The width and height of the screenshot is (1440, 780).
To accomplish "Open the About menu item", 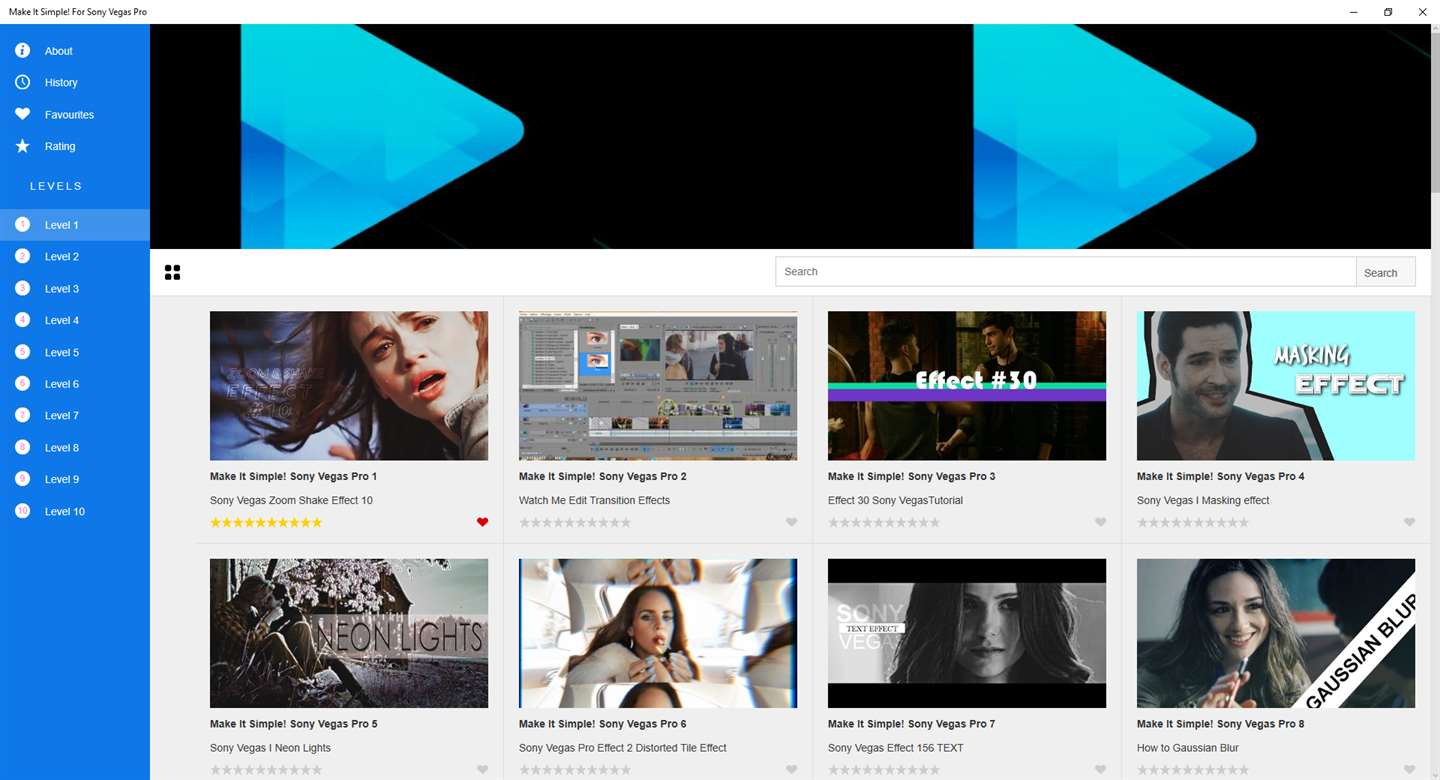I will tap(75, 50).
